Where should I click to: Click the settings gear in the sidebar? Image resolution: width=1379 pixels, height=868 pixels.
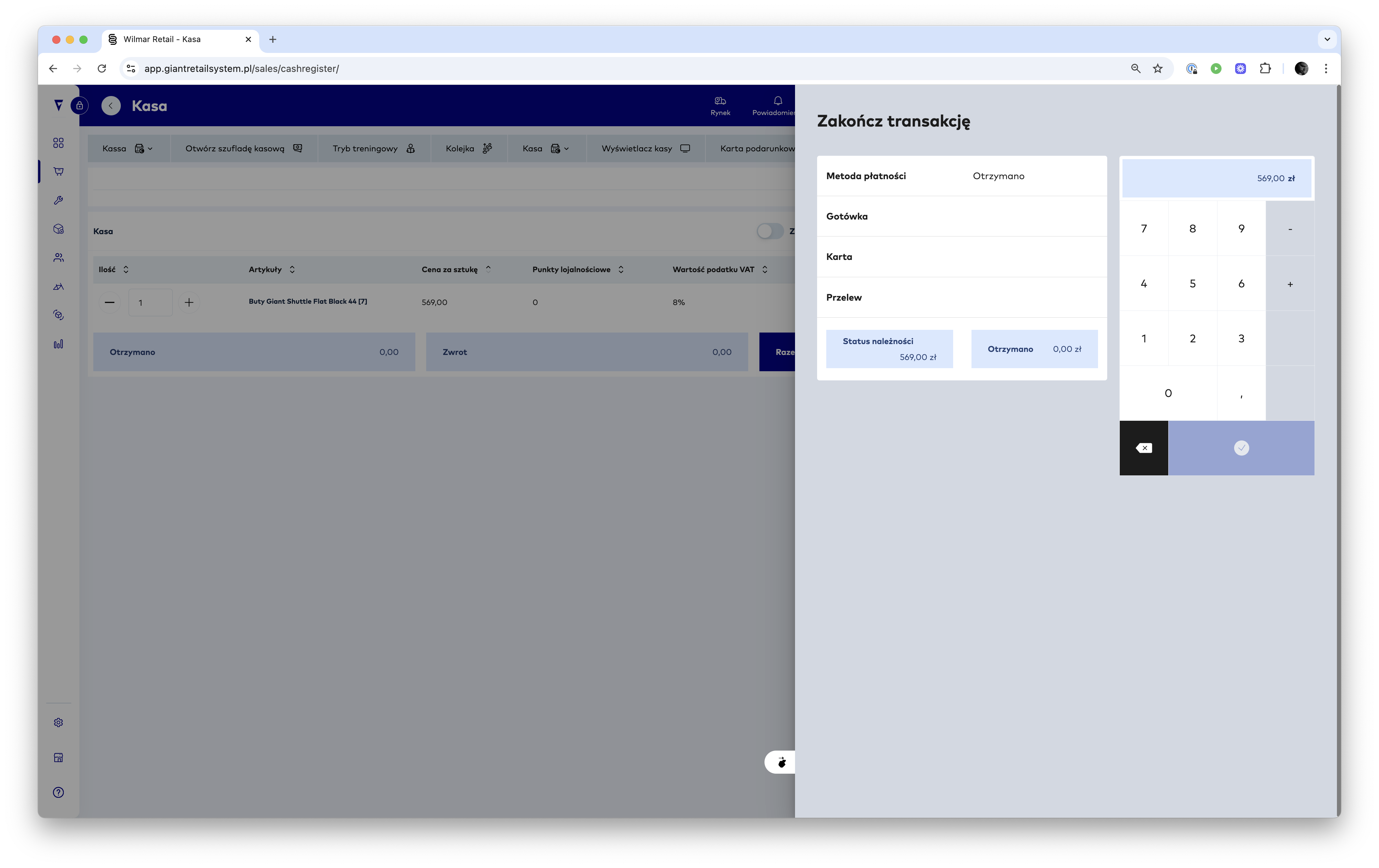[x=58, y=722]
